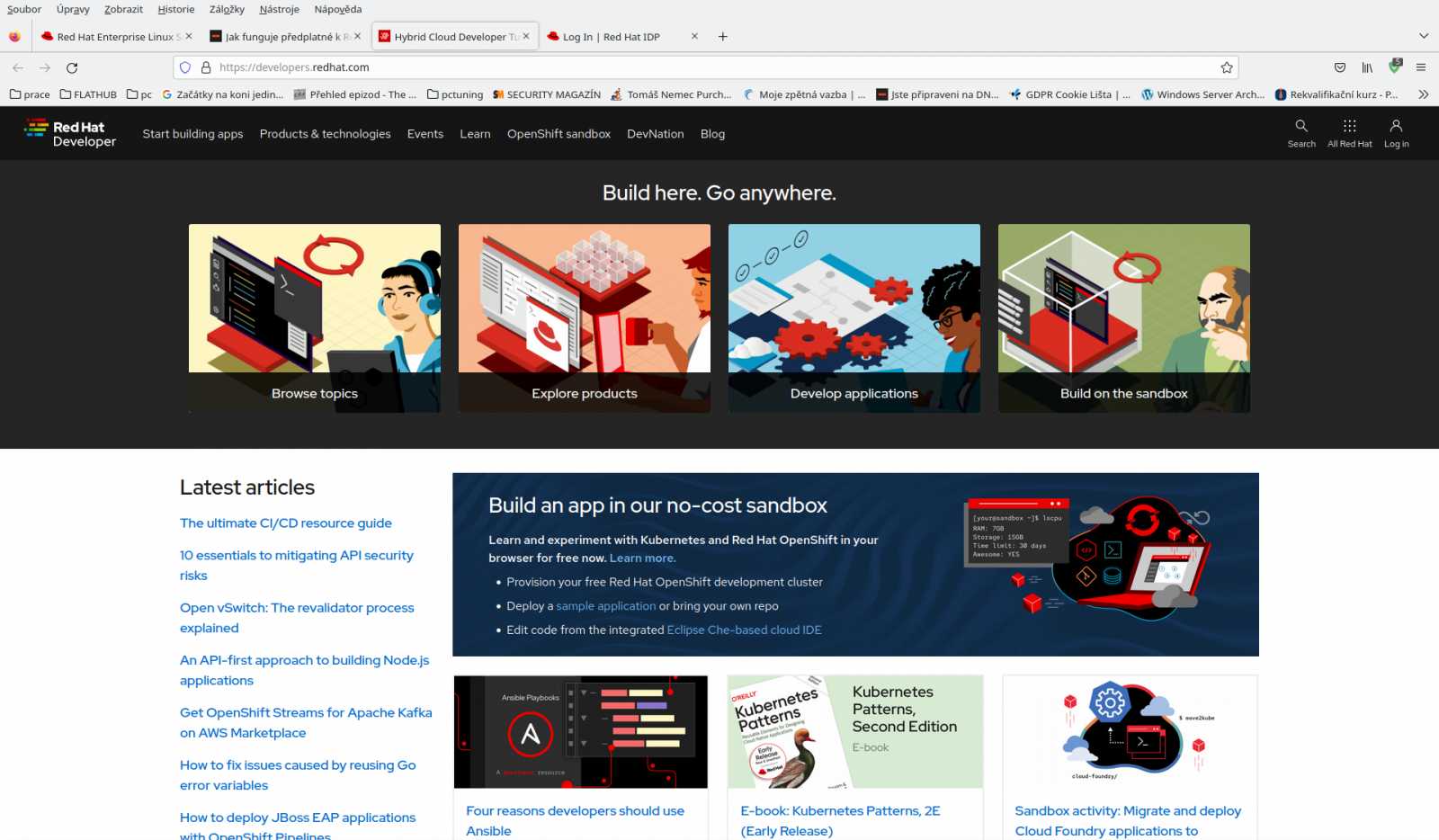Open Four reasons developers should use Ansible
The height and width of the screenshot is (840, 1439).
pyautogui.click(x=575, y=821)
